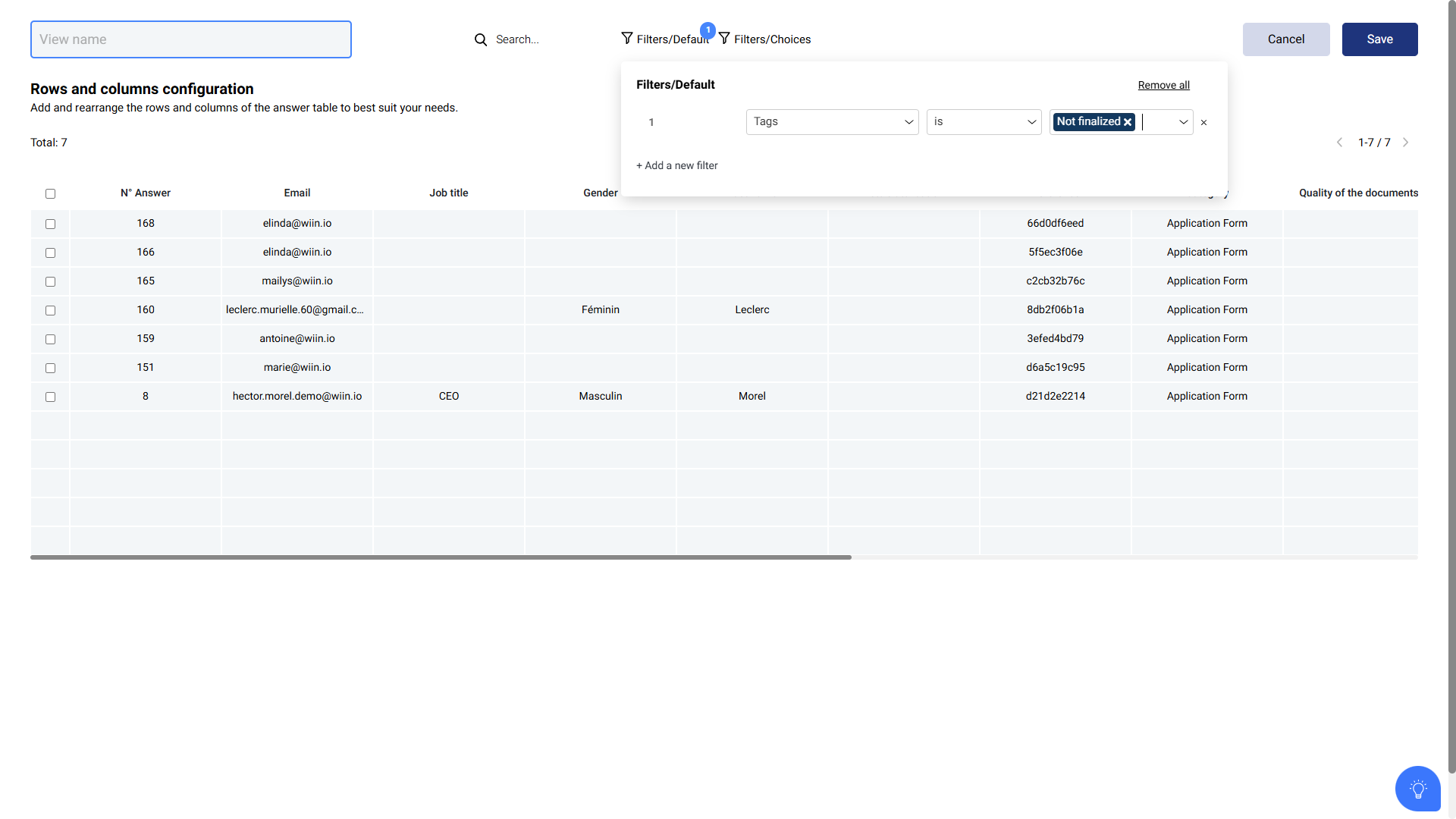Click the View name input field

click(191, 39)
